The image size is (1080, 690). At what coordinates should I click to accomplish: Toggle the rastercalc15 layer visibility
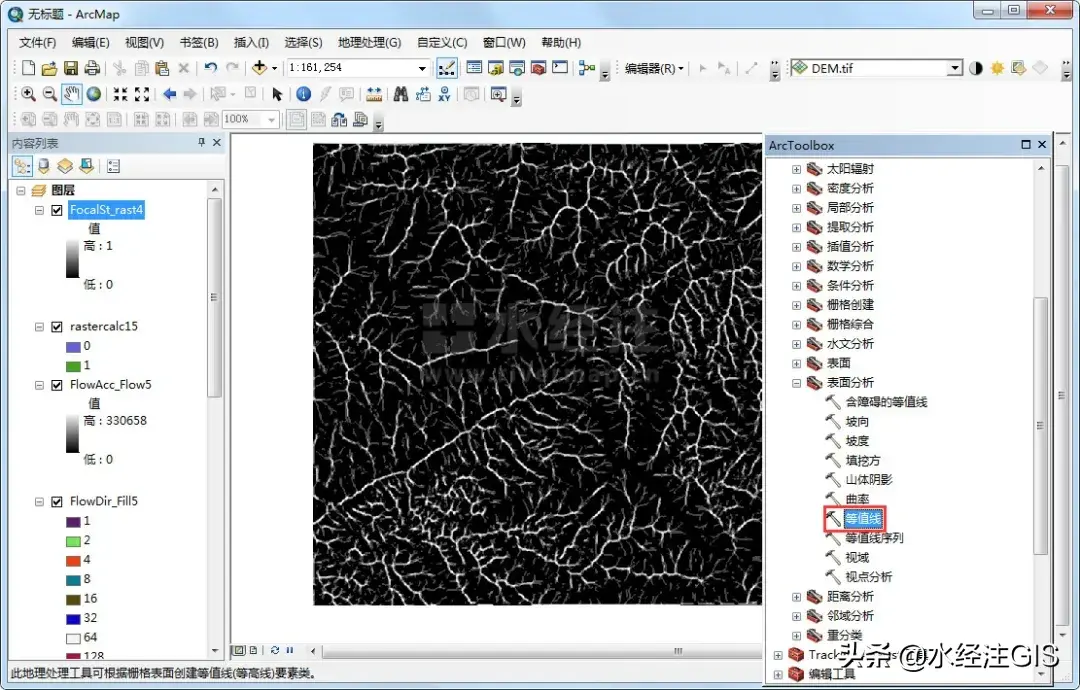click(56, 327)
